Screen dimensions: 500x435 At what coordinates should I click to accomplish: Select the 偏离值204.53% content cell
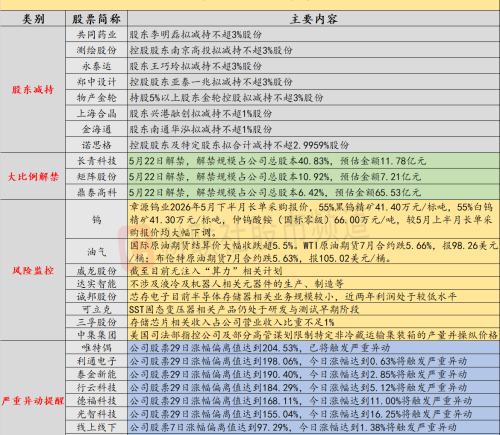click(314, 348)
